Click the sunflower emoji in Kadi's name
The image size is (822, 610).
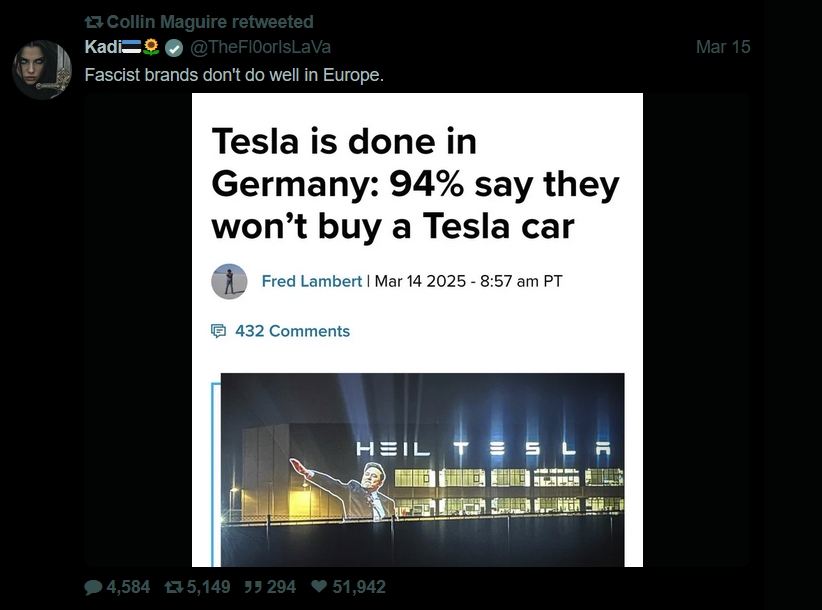pos(152,47)
